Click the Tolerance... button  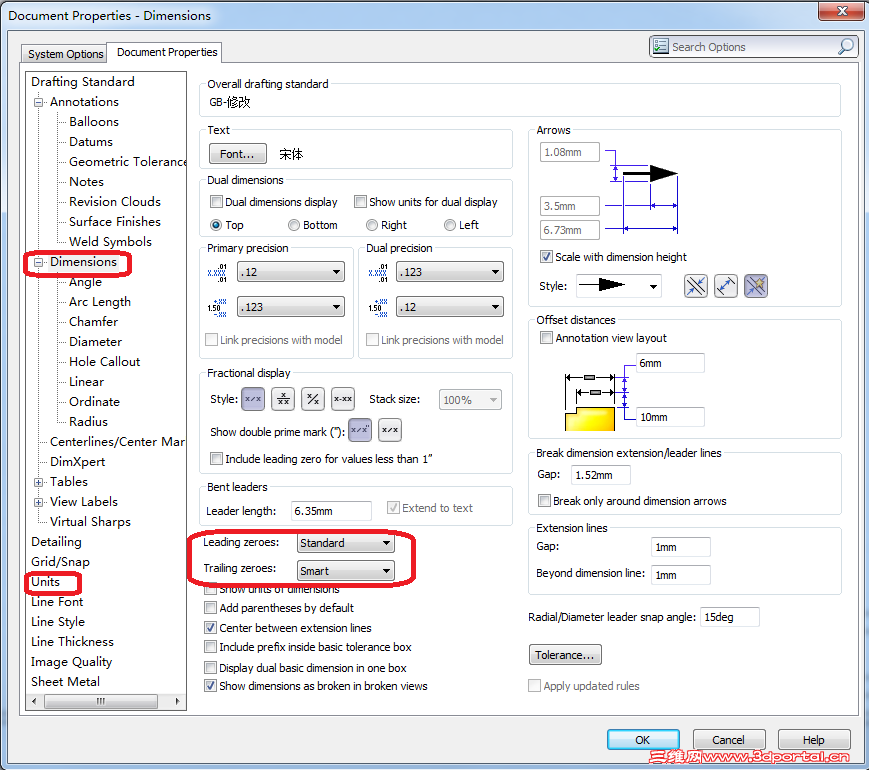pyautogui.click(x=565, y=655)
